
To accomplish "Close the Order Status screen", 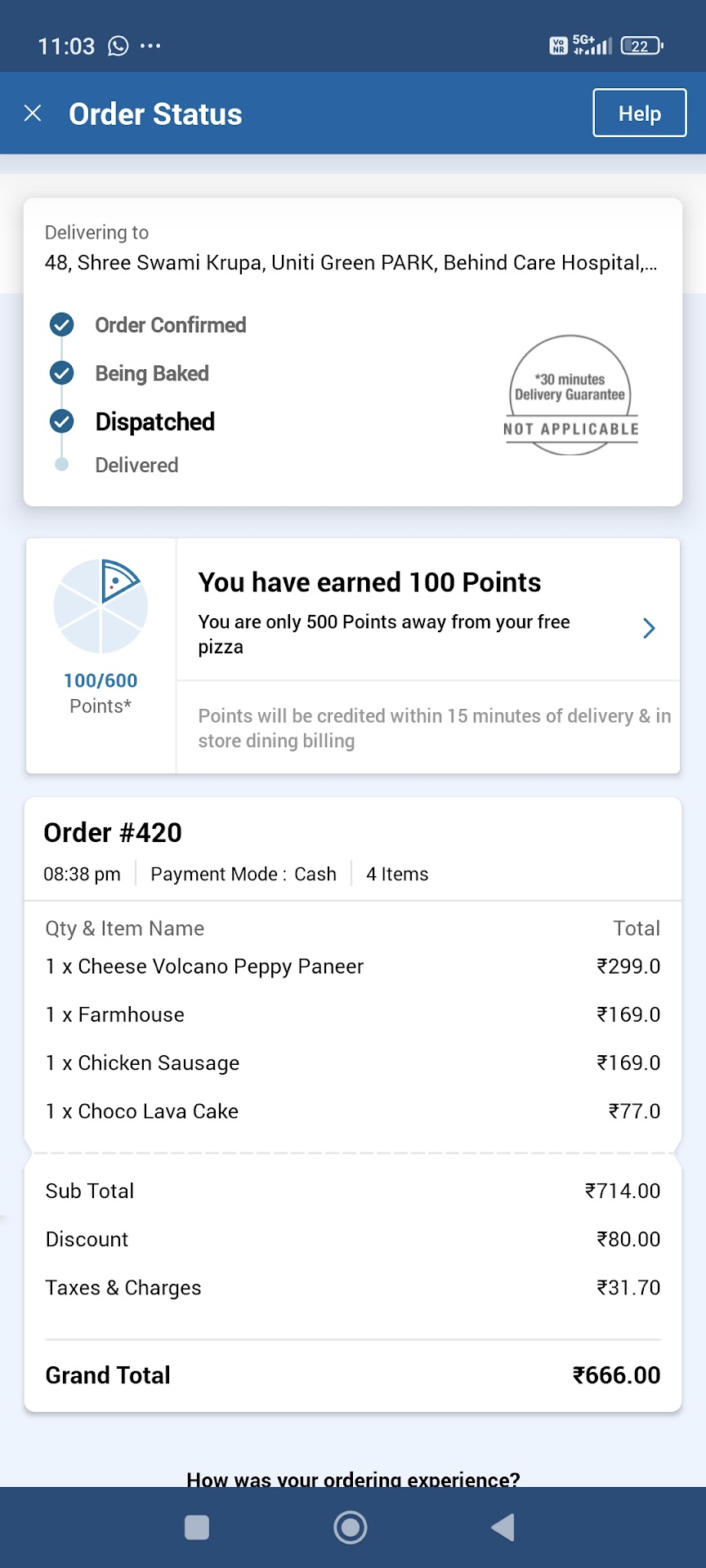I will click(x=33, y=114).
